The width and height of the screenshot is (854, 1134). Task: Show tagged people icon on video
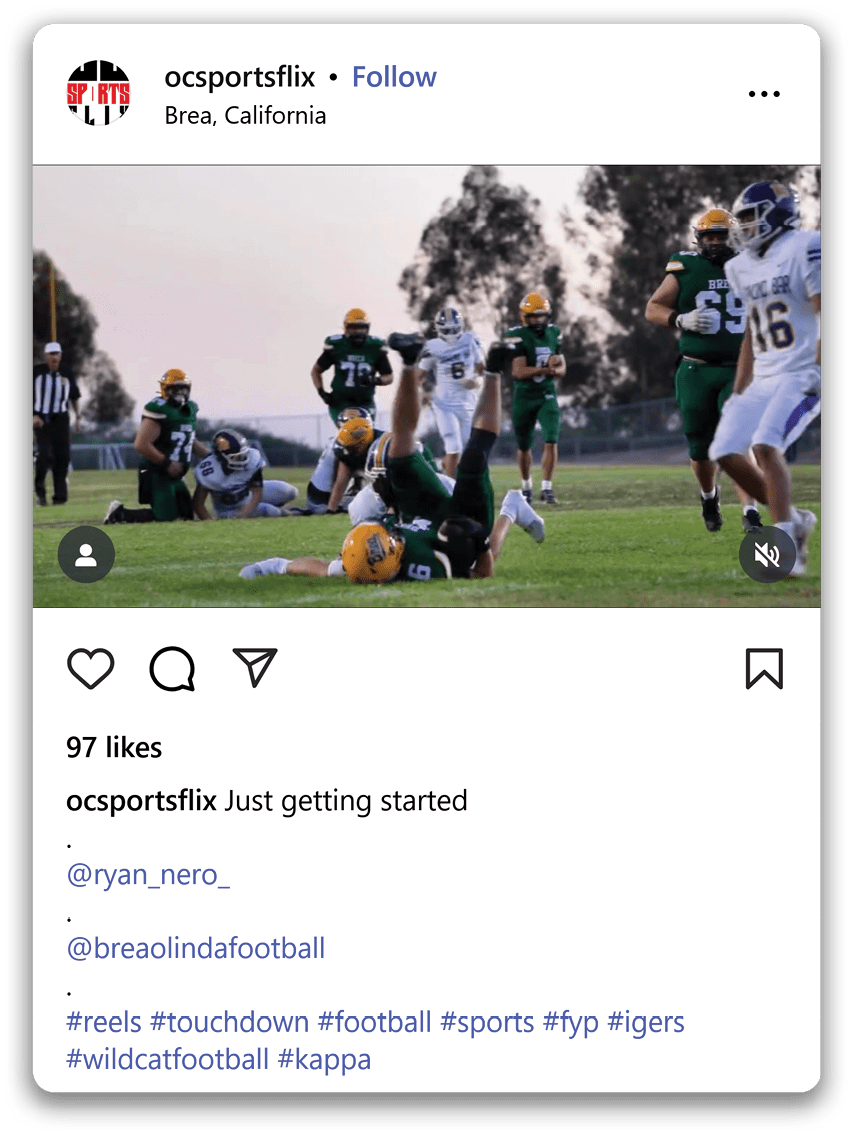pos(86,554)
